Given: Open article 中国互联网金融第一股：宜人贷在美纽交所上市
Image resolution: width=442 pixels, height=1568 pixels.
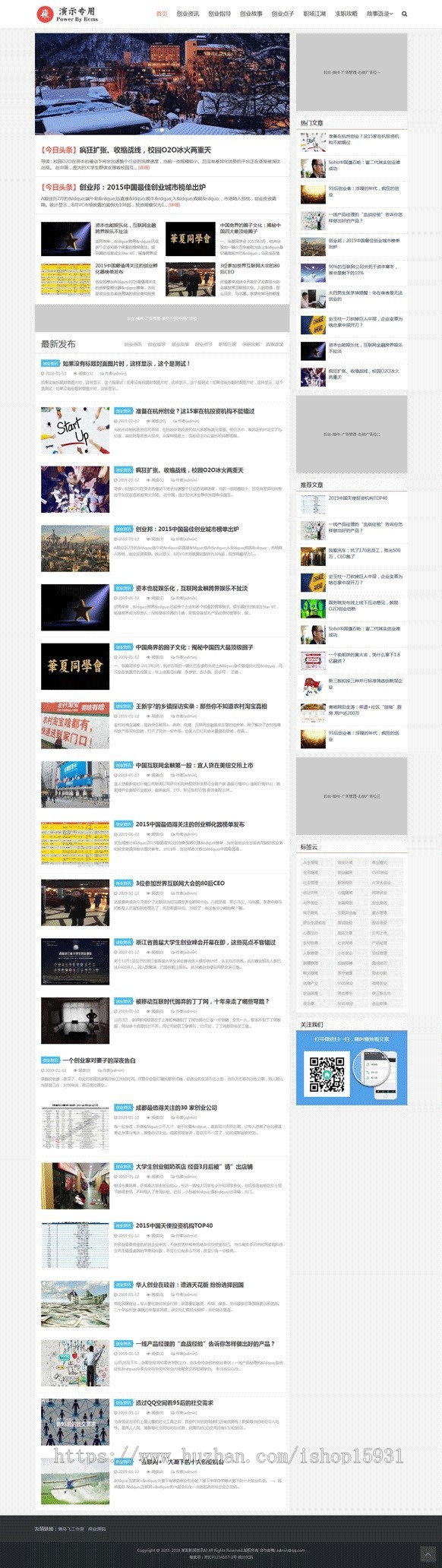Looking at the screenshot, I should [x=194, y=766].
